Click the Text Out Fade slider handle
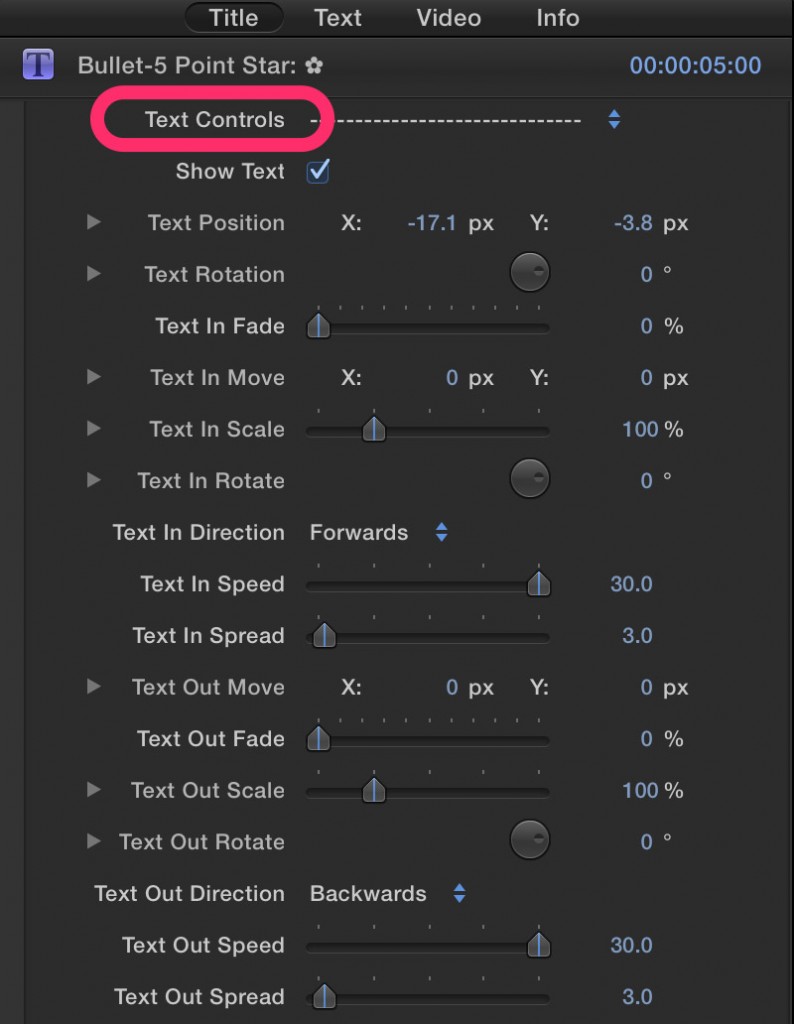Image resolution: width=794 pixels, height=1024 pixels. pyautogui.click(x=319, y=738)
